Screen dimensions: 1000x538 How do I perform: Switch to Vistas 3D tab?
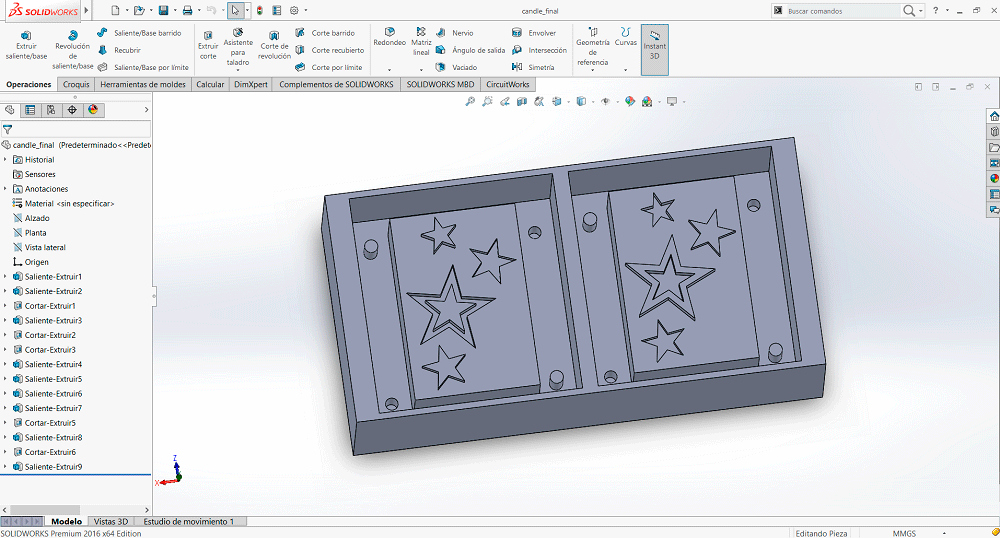pyautogui.click(x=111, y=521)
